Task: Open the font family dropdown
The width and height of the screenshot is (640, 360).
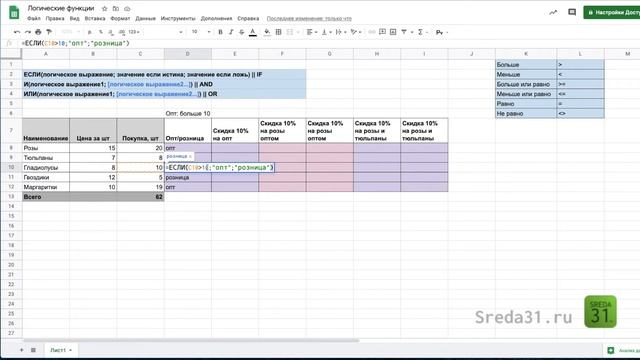Action: click(163, 32)
